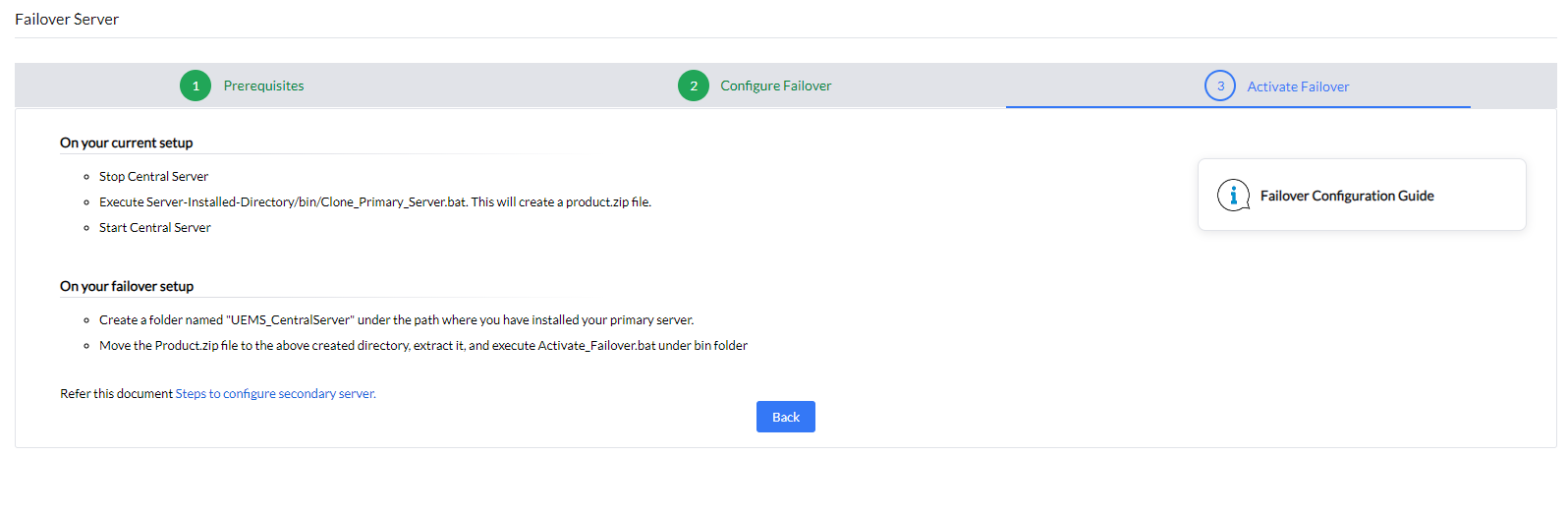Click the "On your failover setup" heading
The height and width of the screenshot is (513, 1568).
[x=127, y=286]
